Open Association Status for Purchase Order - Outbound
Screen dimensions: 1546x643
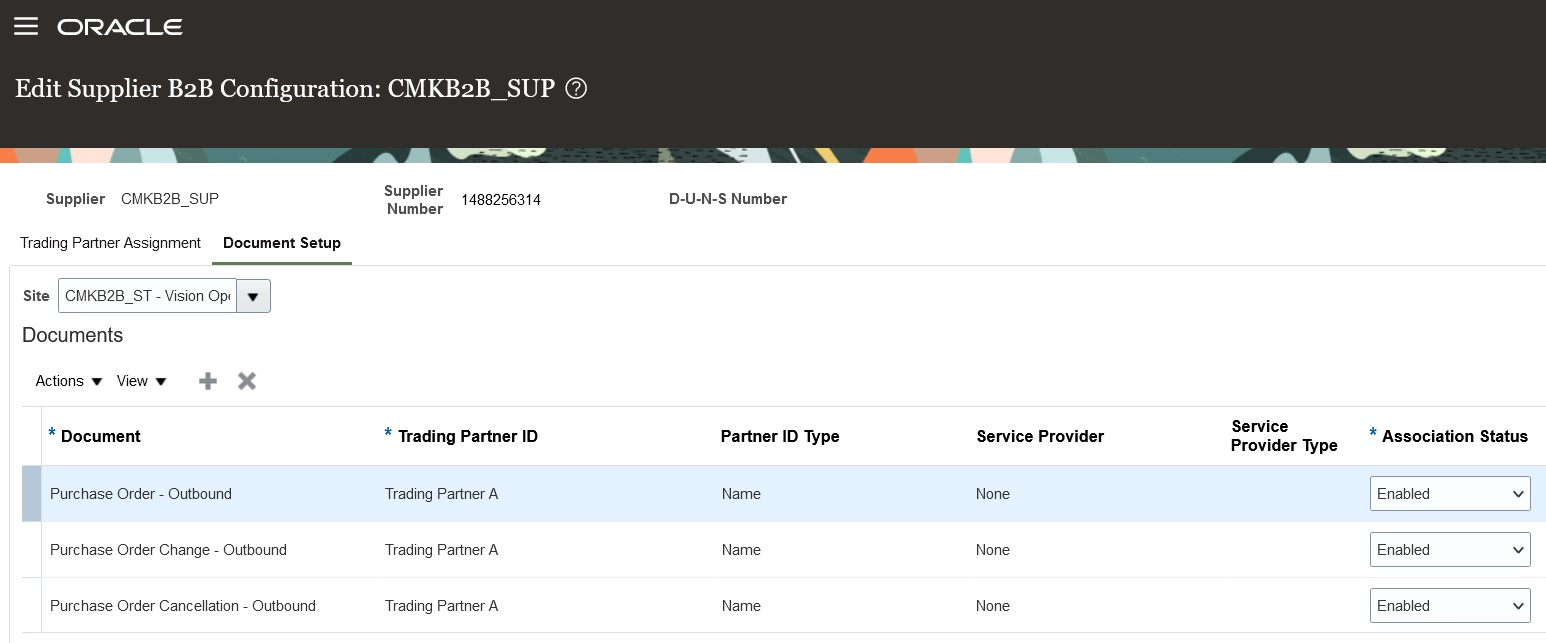[x=1450, y=493]
